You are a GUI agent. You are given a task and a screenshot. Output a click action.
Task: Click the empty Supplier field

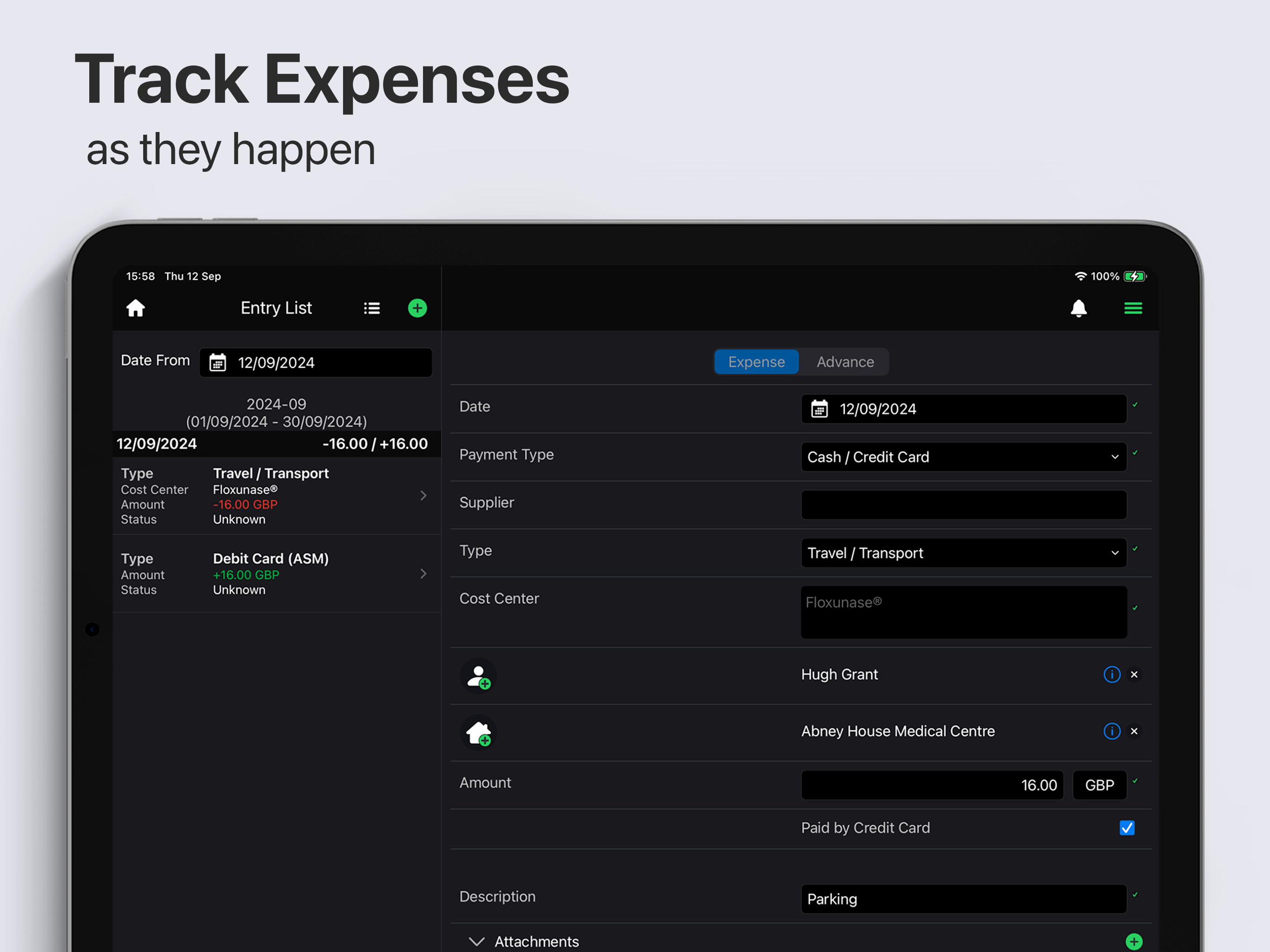pyautogui.click(x=963, y=505)
